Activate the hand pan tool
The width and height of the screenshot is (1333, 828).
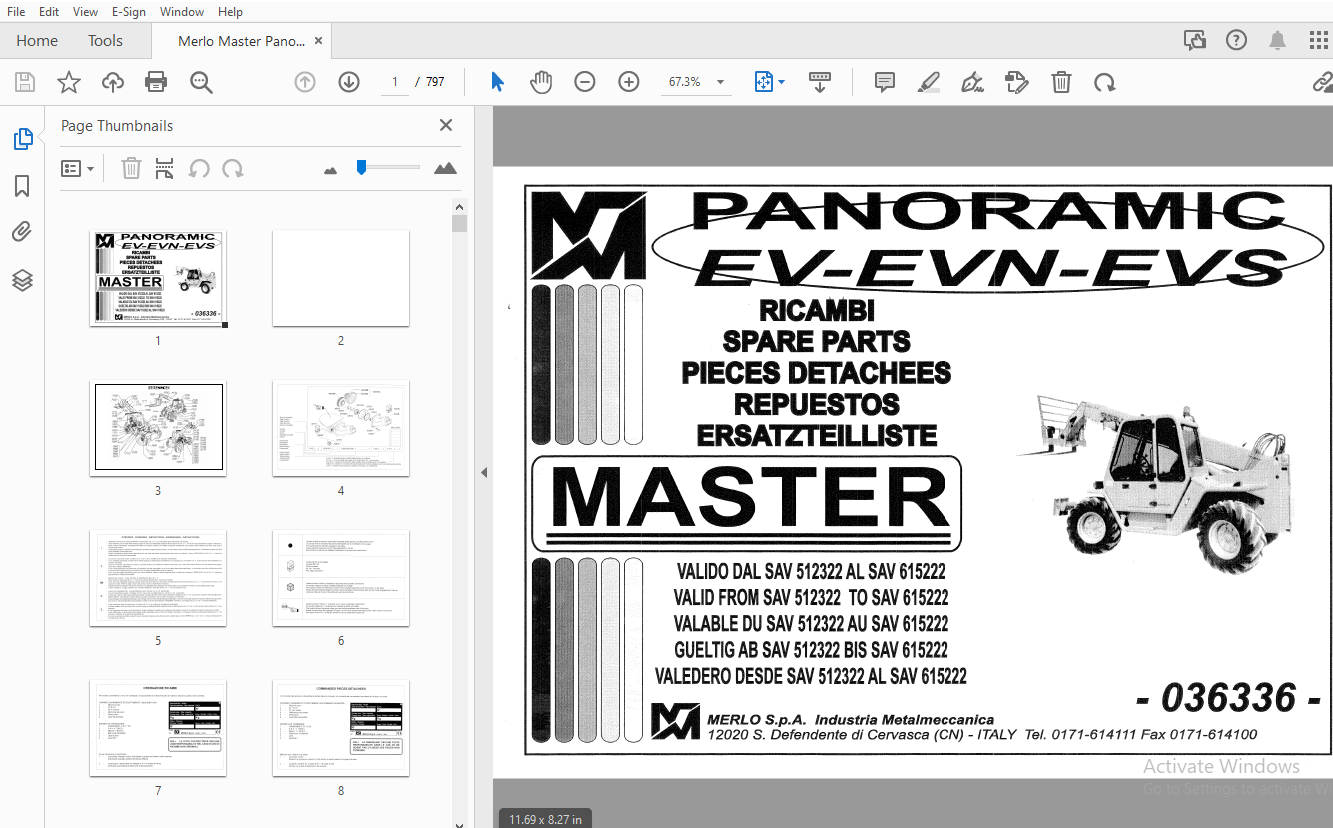tap(541, 82)
